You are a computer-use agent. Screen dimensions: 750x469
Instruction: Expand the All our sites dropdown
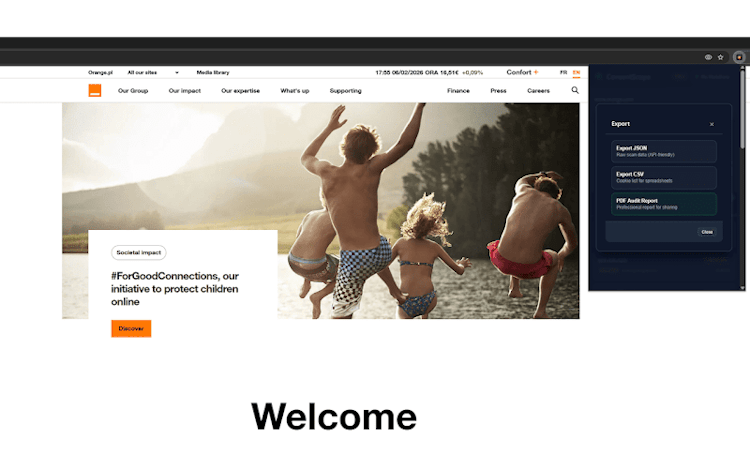(153, 72)
